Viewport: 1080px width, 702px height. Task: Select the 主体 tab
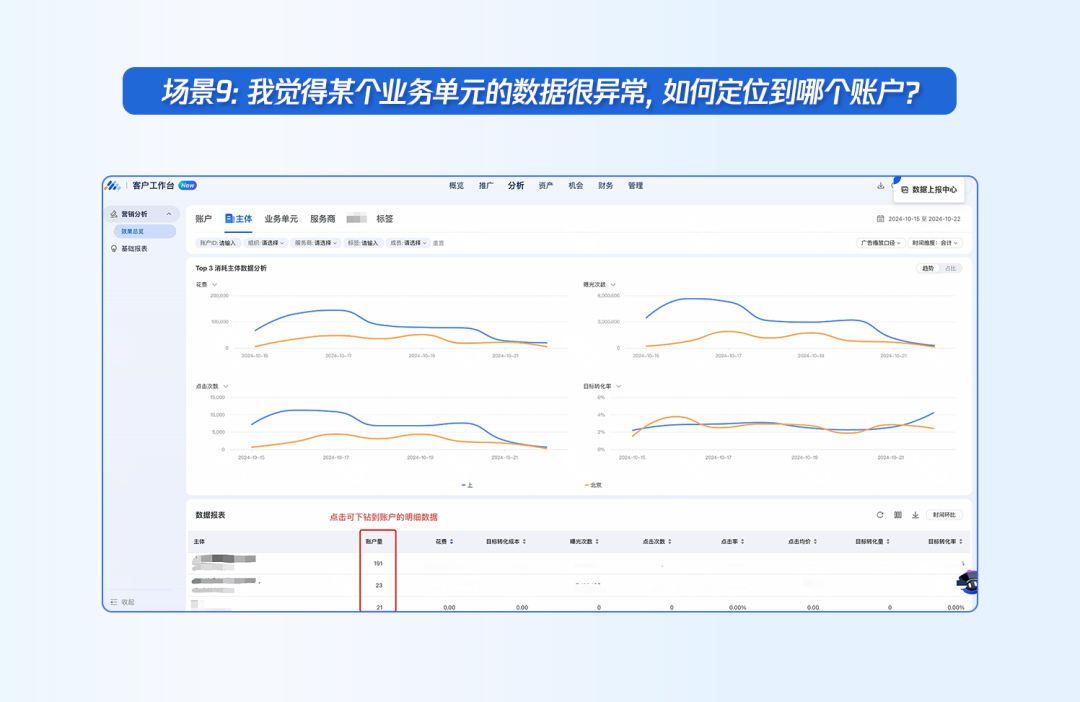click(239, 219)
